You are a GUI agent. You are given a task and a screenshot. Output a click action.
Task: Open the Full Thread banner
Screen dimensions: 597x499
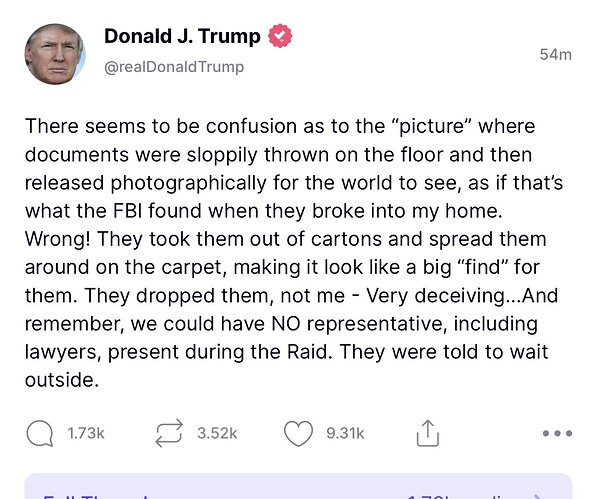click(298, 486)
